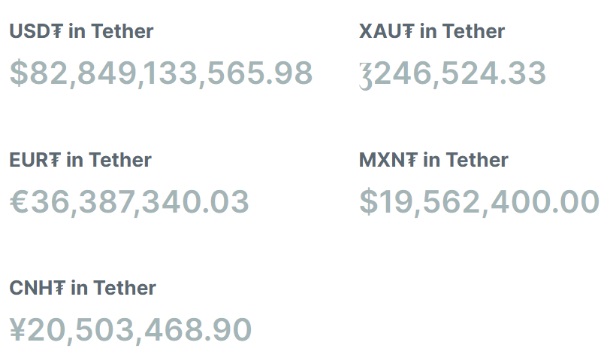Click the EUR₮ in Tether heading
The width and height of the screenshot is (610, 362).
click(80, 160)
